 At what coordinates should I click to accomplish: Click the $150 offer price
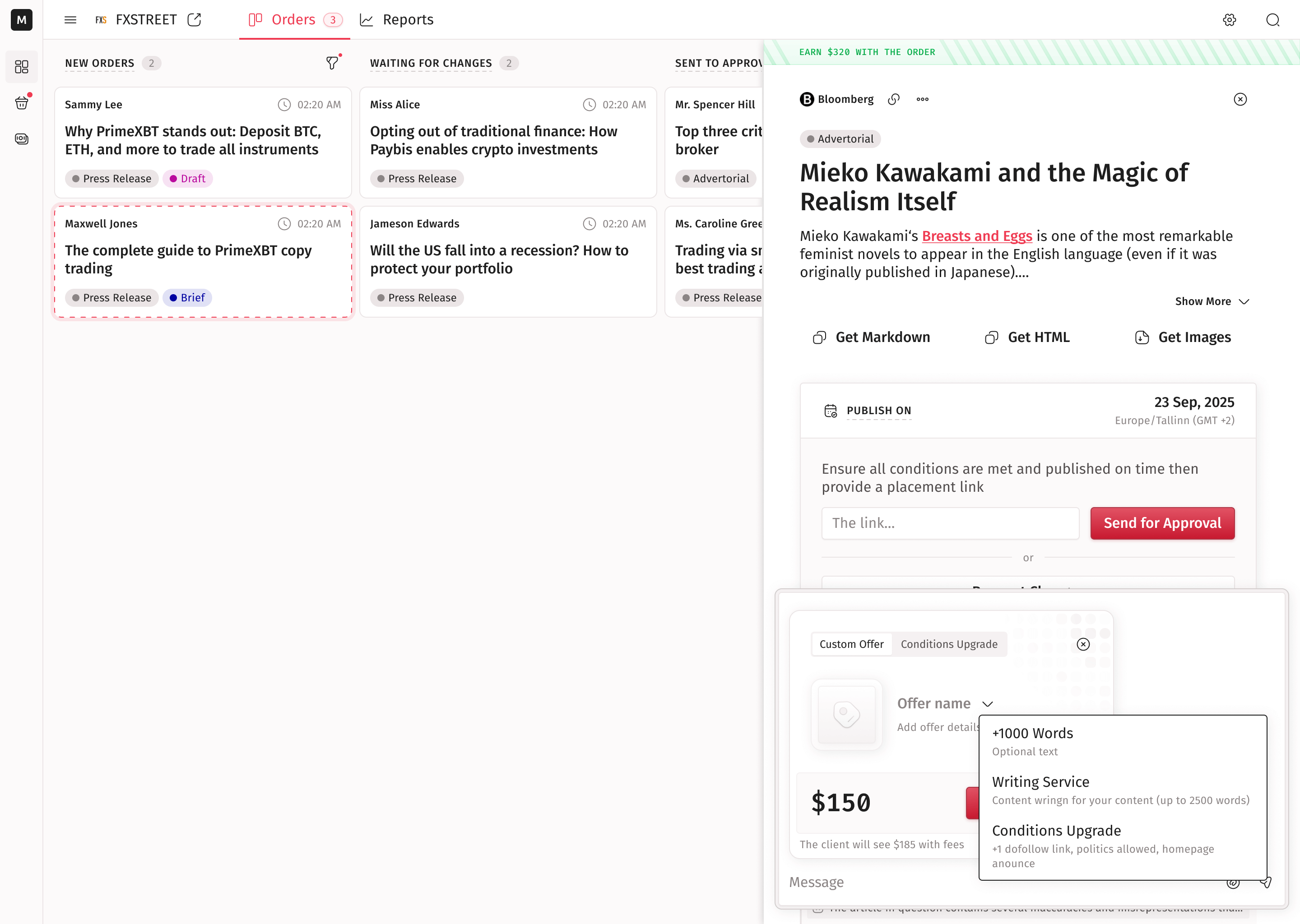840,802
